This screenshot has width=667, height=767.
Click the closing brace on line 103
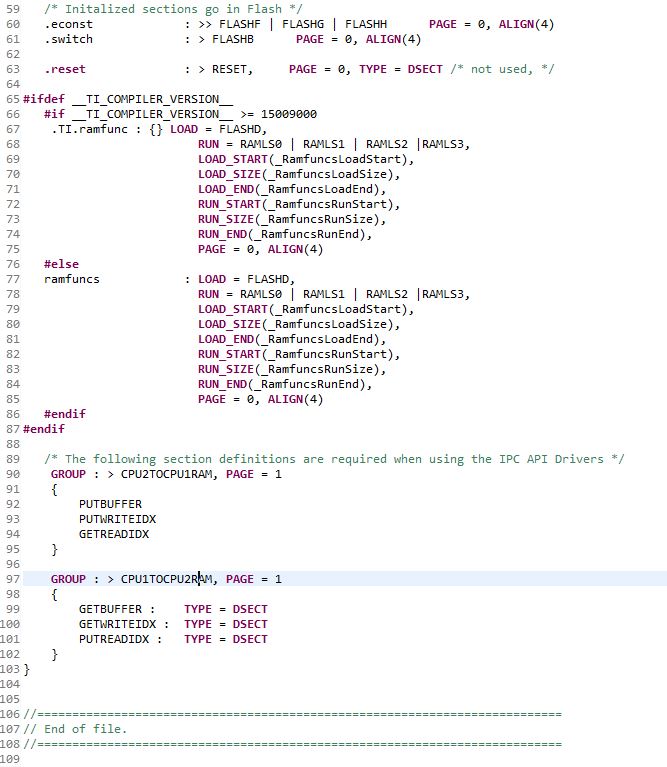click(x=26, y=670)
